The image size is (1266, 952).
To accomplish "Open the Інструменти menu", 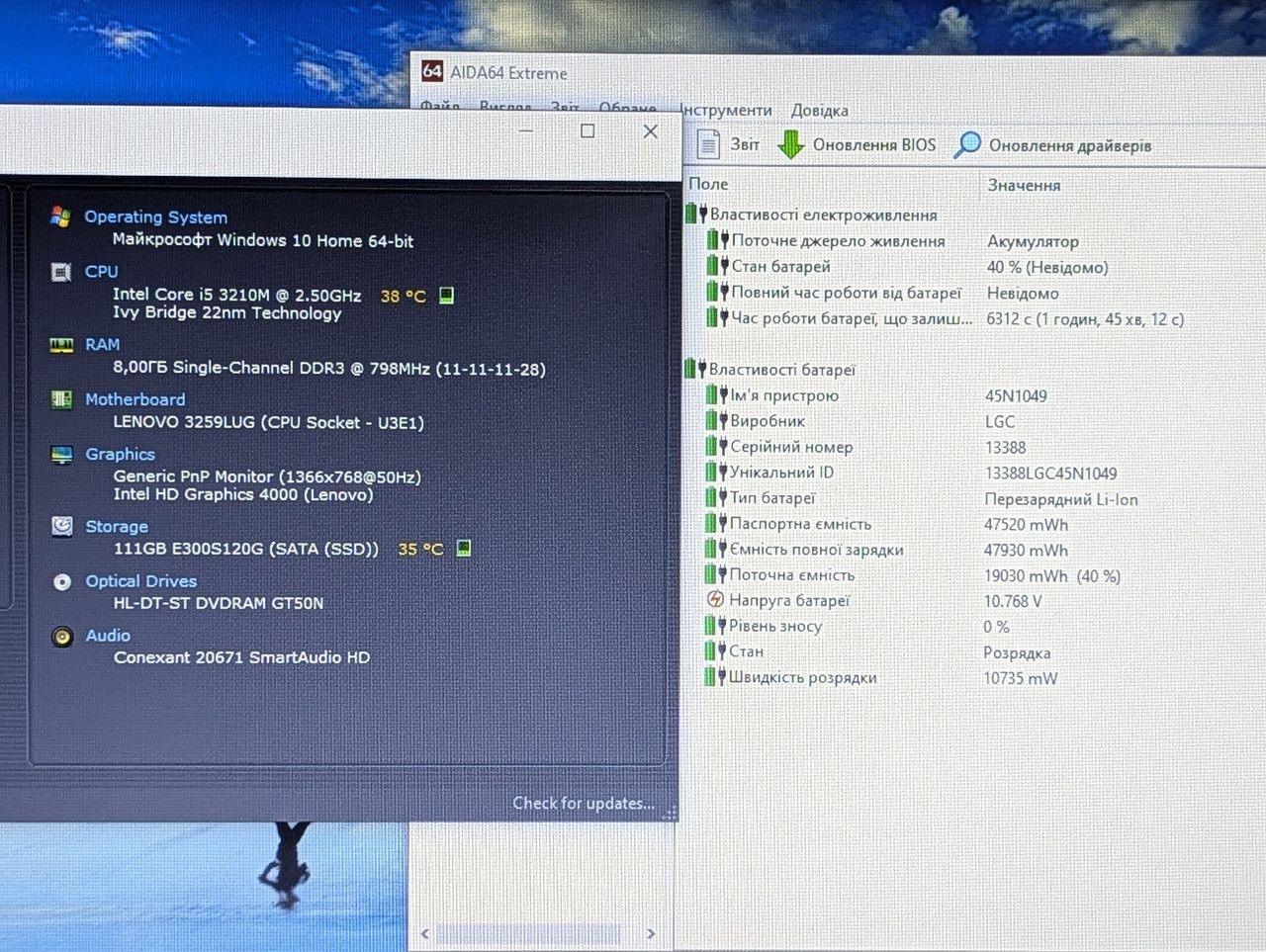I will [727, 110].
